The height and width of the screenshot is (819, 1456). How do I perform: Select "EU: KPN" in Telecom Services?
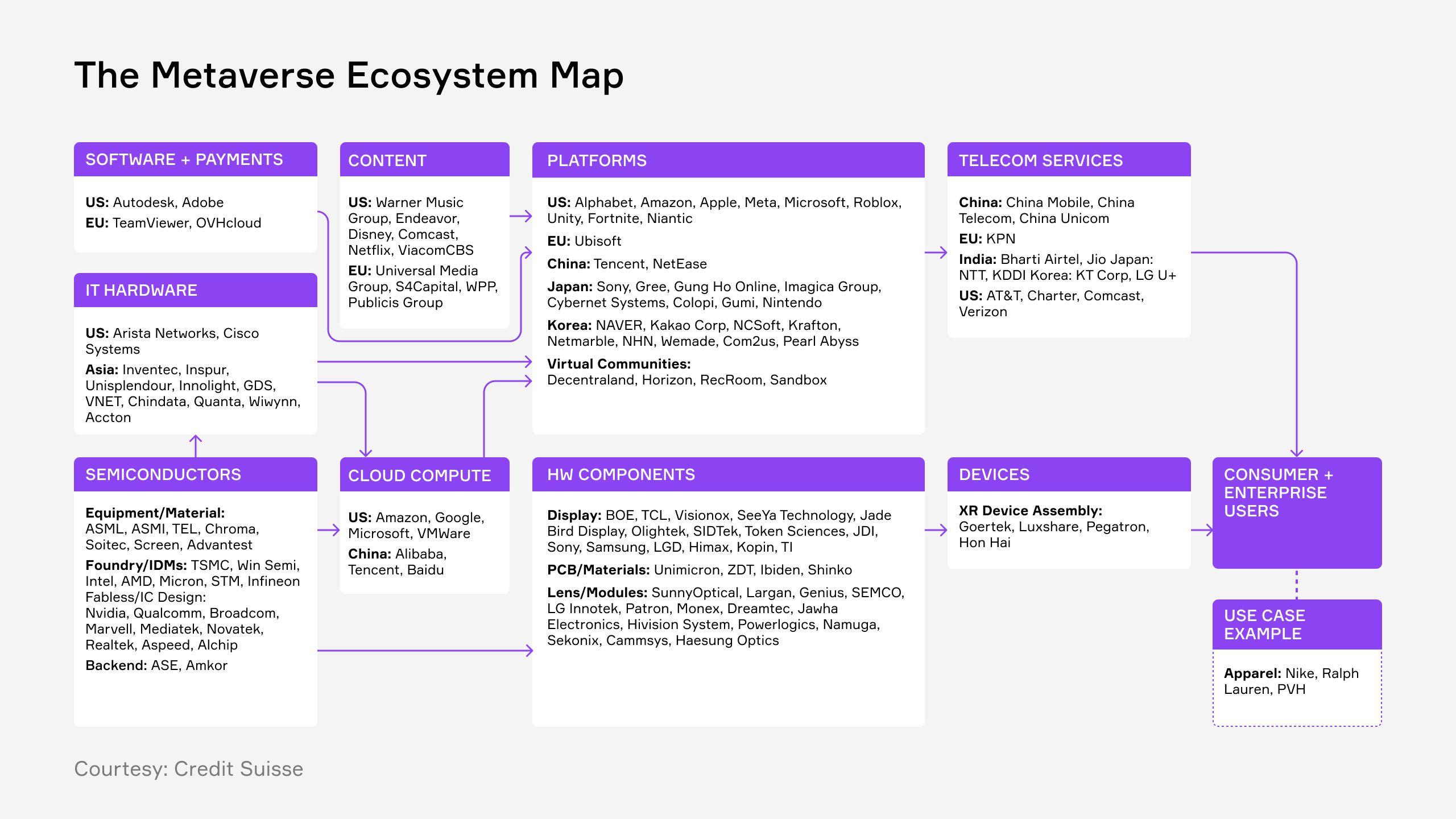[x=987, y=239]
